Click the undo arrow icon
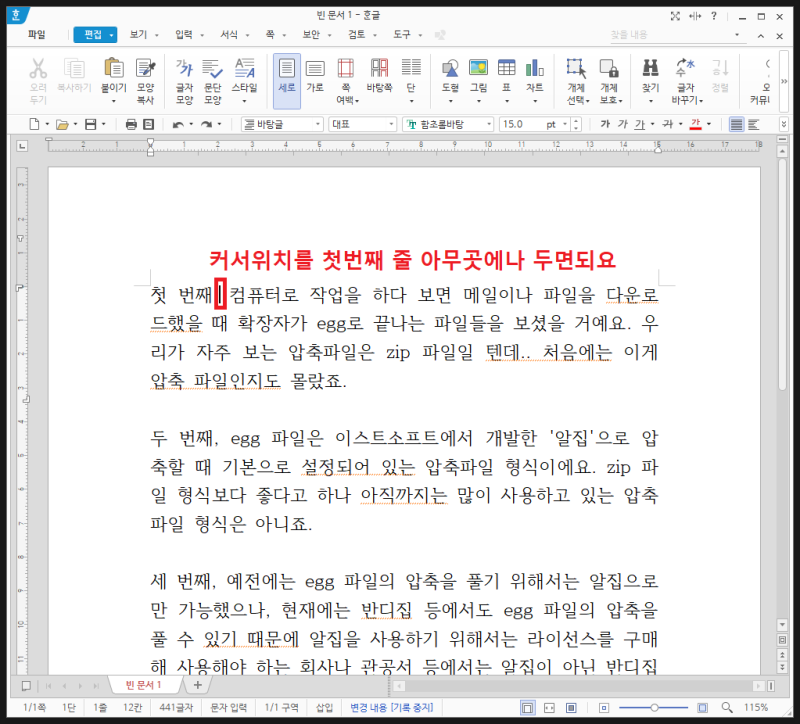Image resolution: width=800 pixels, height=724 pixels. pos(178,124)
